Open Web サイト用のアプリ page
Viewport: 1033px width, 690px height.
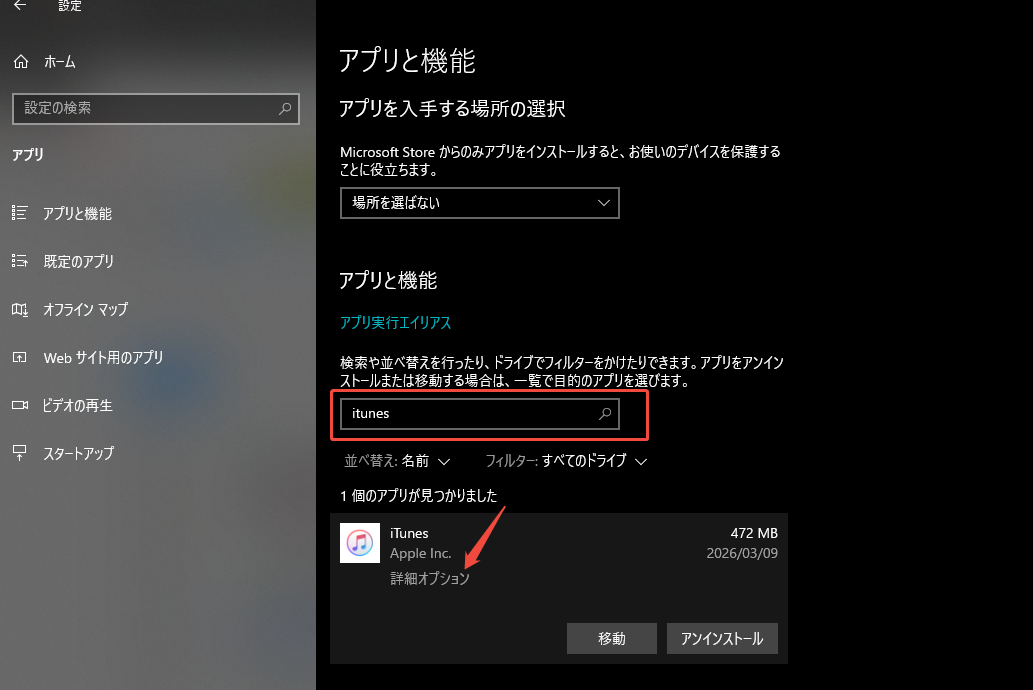pyautogui.click(x=103, y=357)
